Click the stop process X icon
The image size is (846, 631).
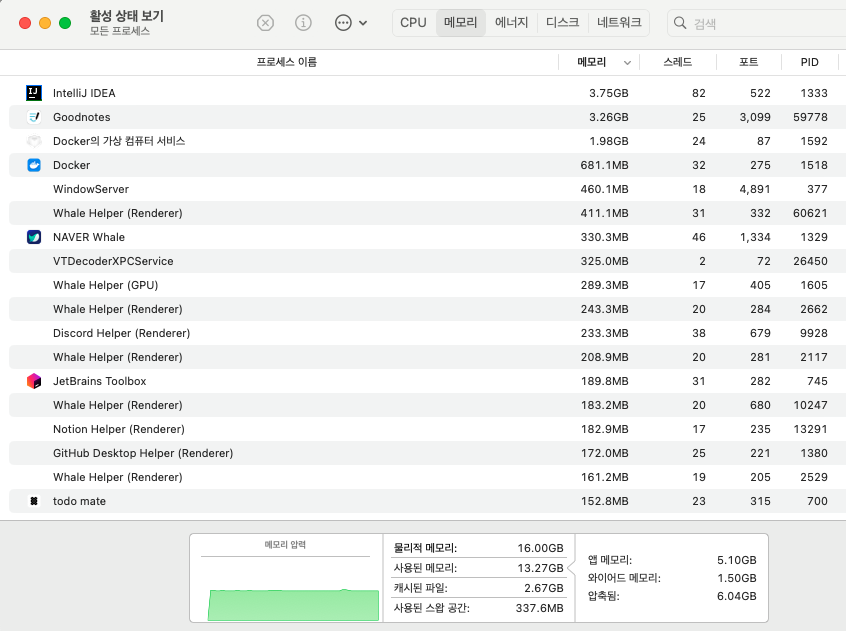tap(265, 23)
